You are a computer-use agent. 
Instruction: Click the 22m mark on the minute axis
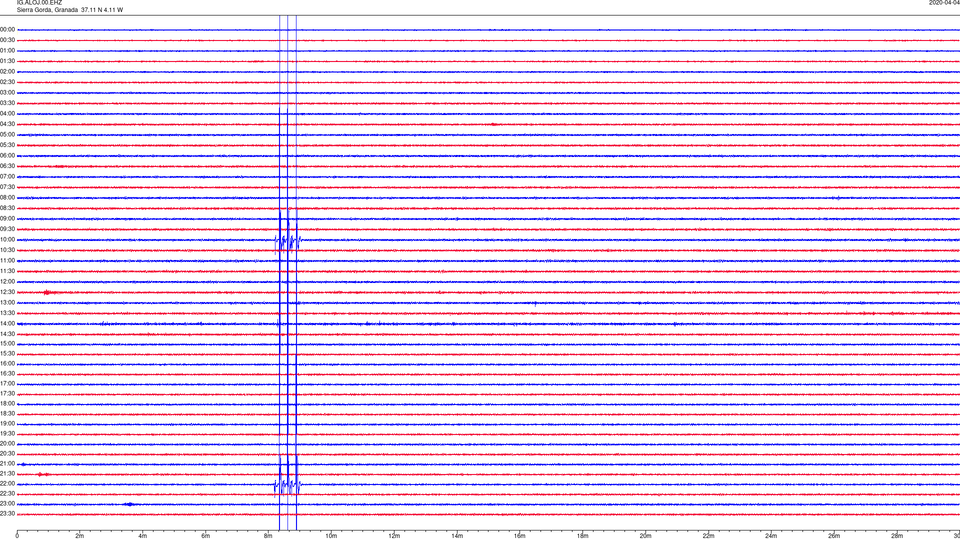pyautogui.click(x=708, y=536)
